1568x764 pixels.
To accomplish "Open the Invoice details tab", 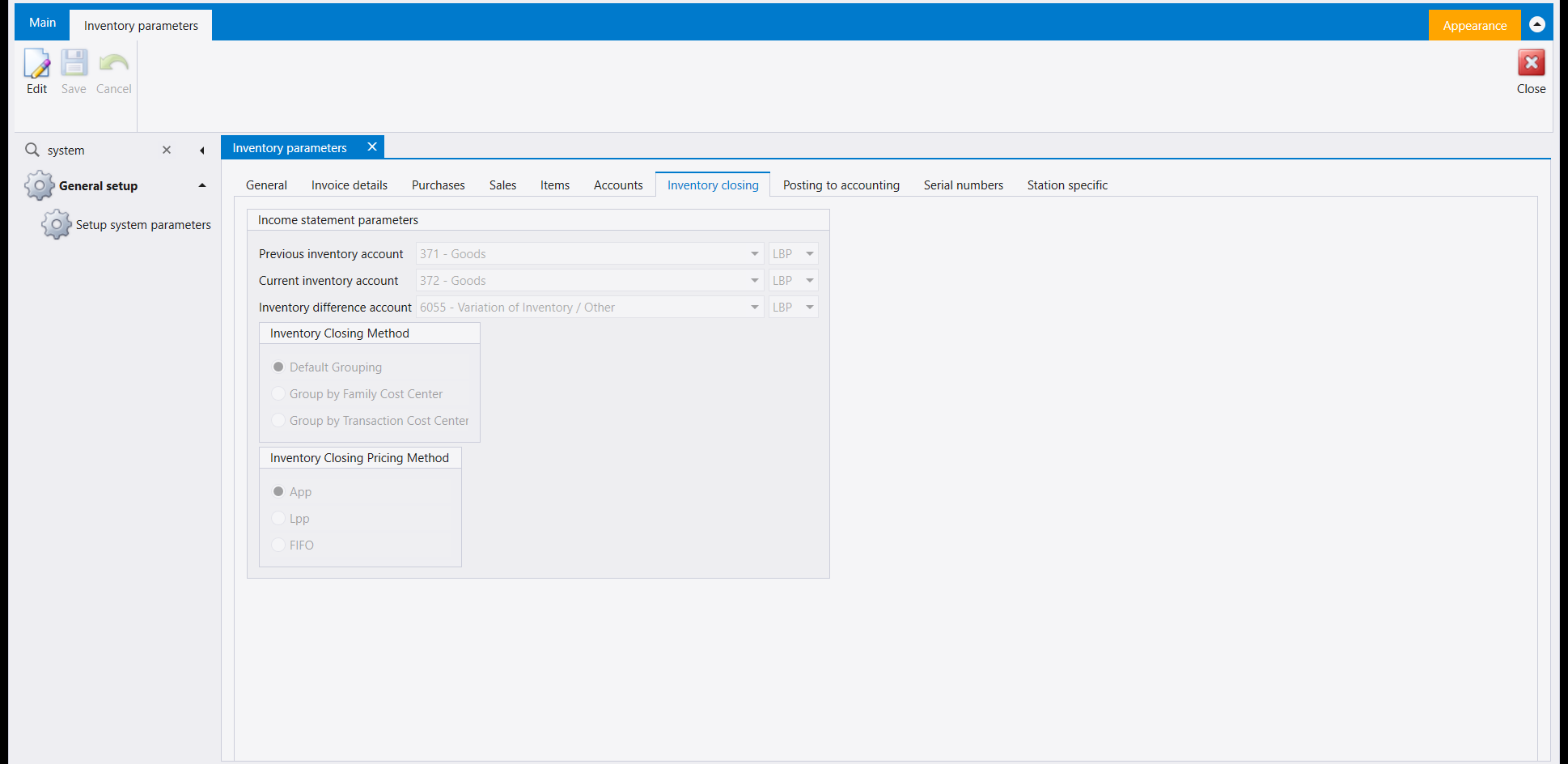I will pyautogui.click(x=350, y=185).
